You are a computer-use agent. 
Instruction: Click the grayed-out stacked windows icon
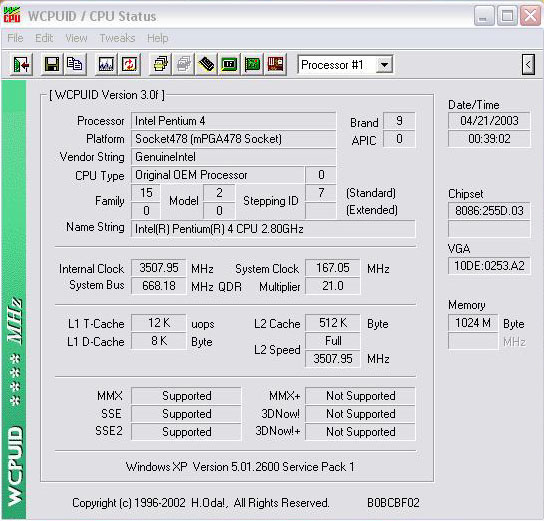click(x=184, y=64)
